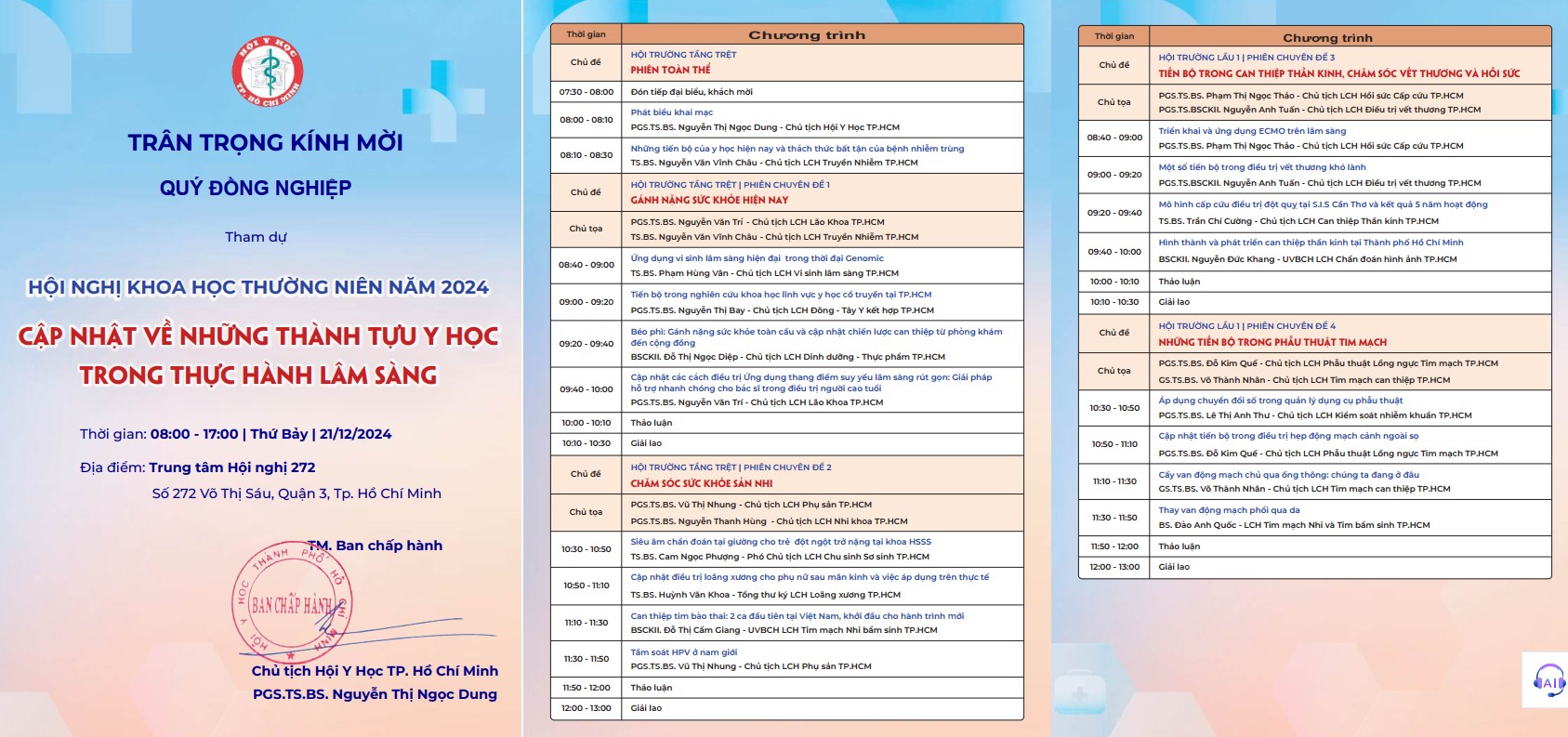Open the AI headset assistant icon

tap(1548, 680)
